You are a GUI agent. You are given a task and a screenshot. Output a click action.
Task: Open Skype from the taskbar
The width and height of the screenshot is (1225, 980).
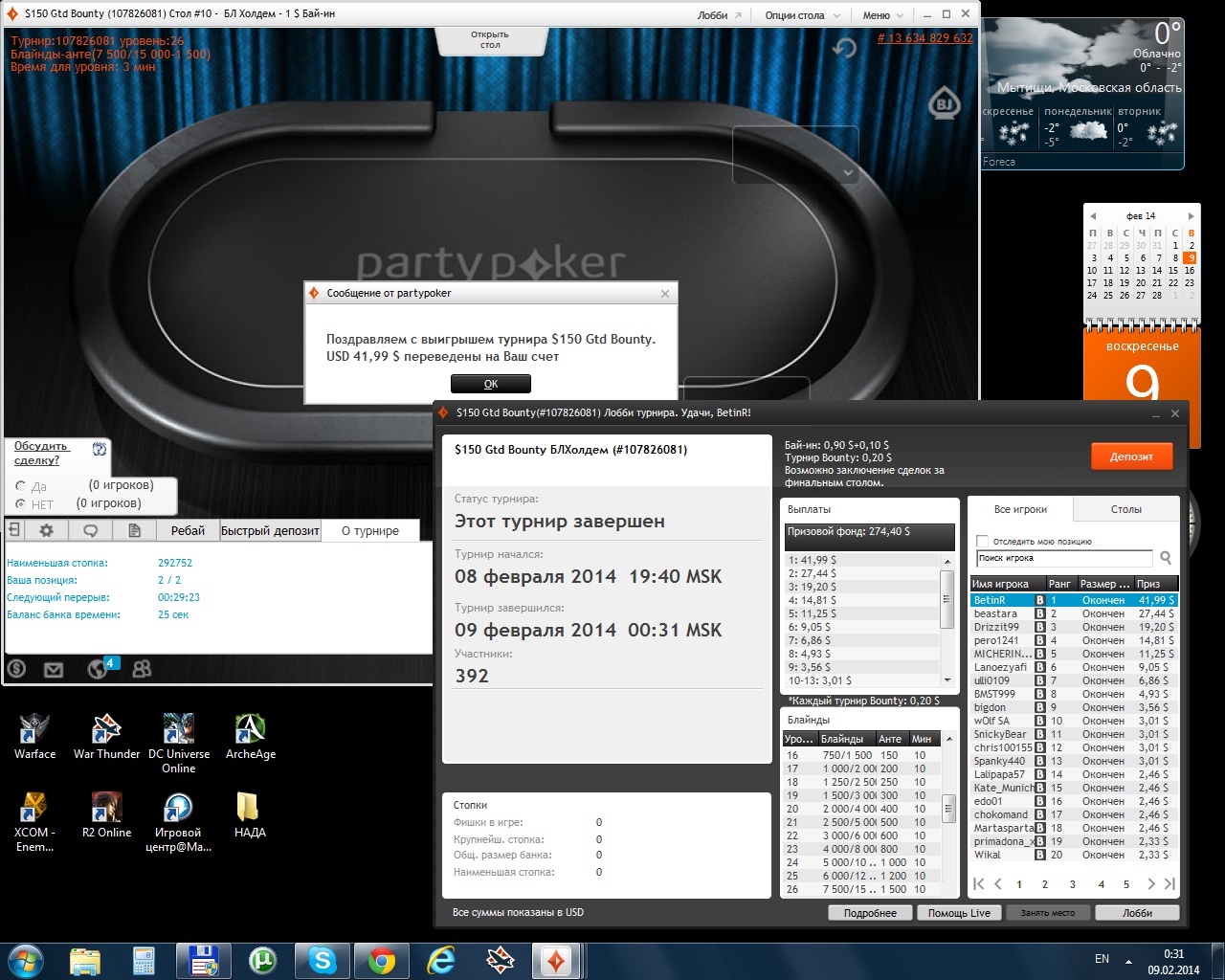pyautogui.click(x=323, y=959)
